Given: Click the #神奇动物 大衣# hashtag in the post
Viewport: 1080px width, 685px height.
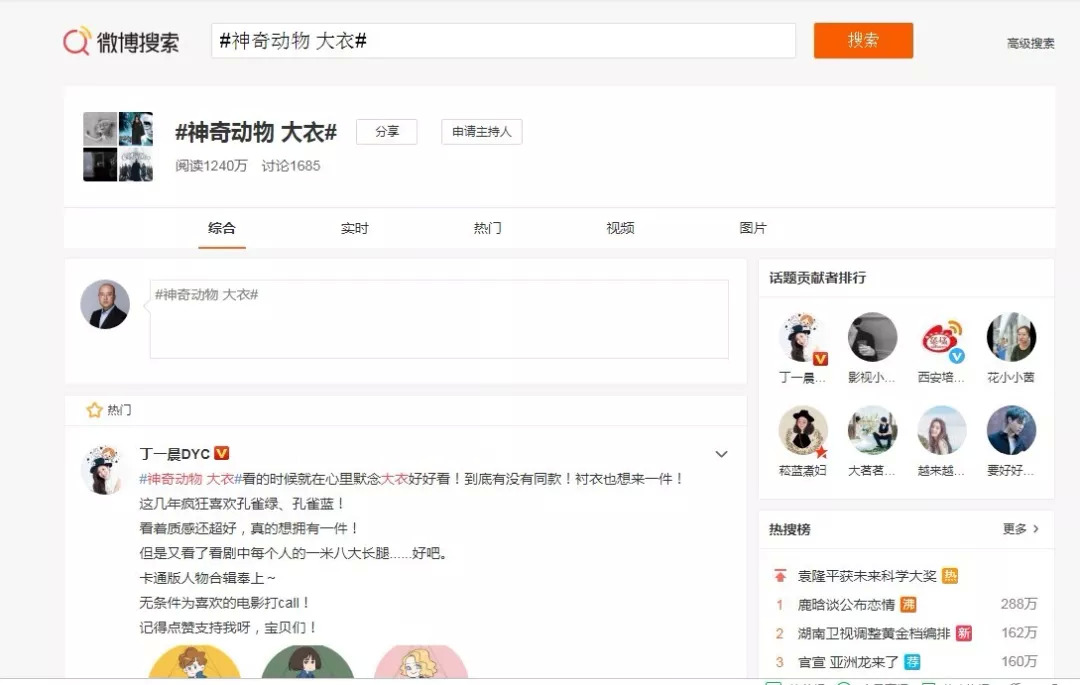Looking at the screenshot, I should (191, 478).
